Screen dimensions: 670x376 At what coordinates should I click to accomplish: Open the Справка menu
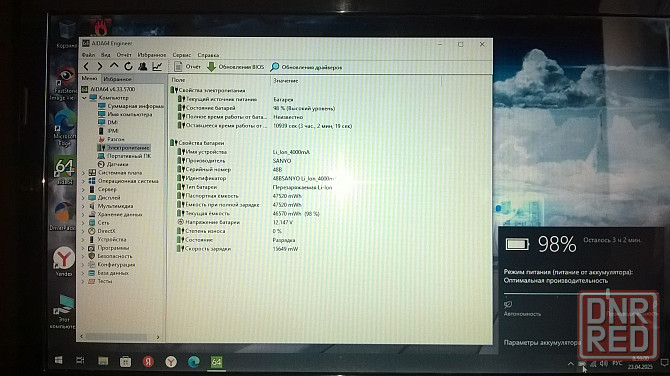click(208, 55)
